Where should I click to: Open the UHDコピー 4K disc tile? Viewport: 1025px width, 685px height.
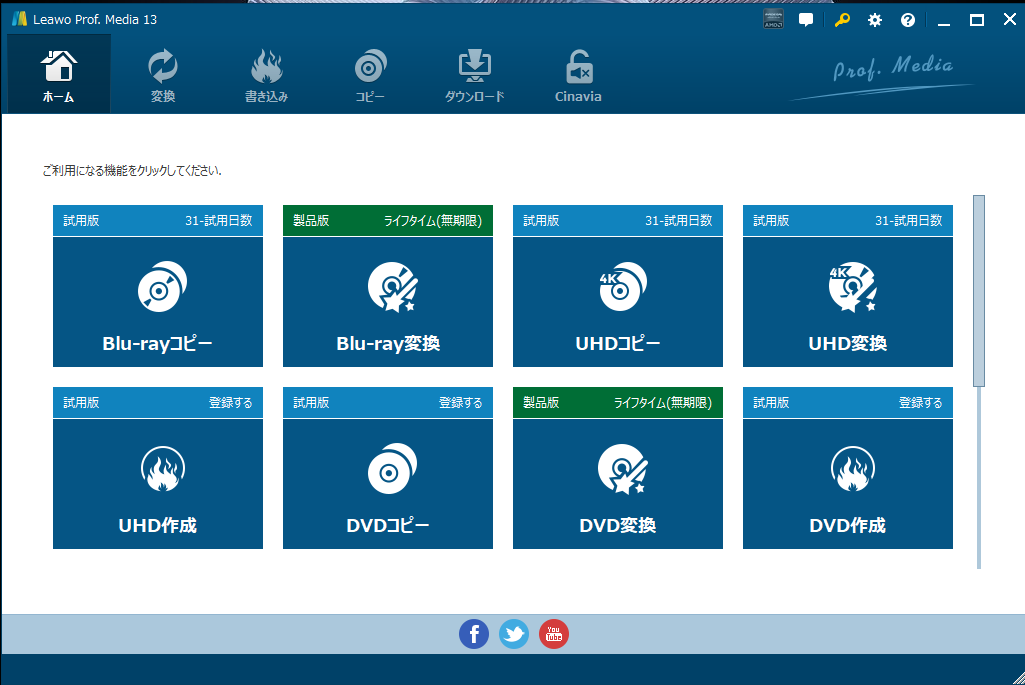point(618,302)
